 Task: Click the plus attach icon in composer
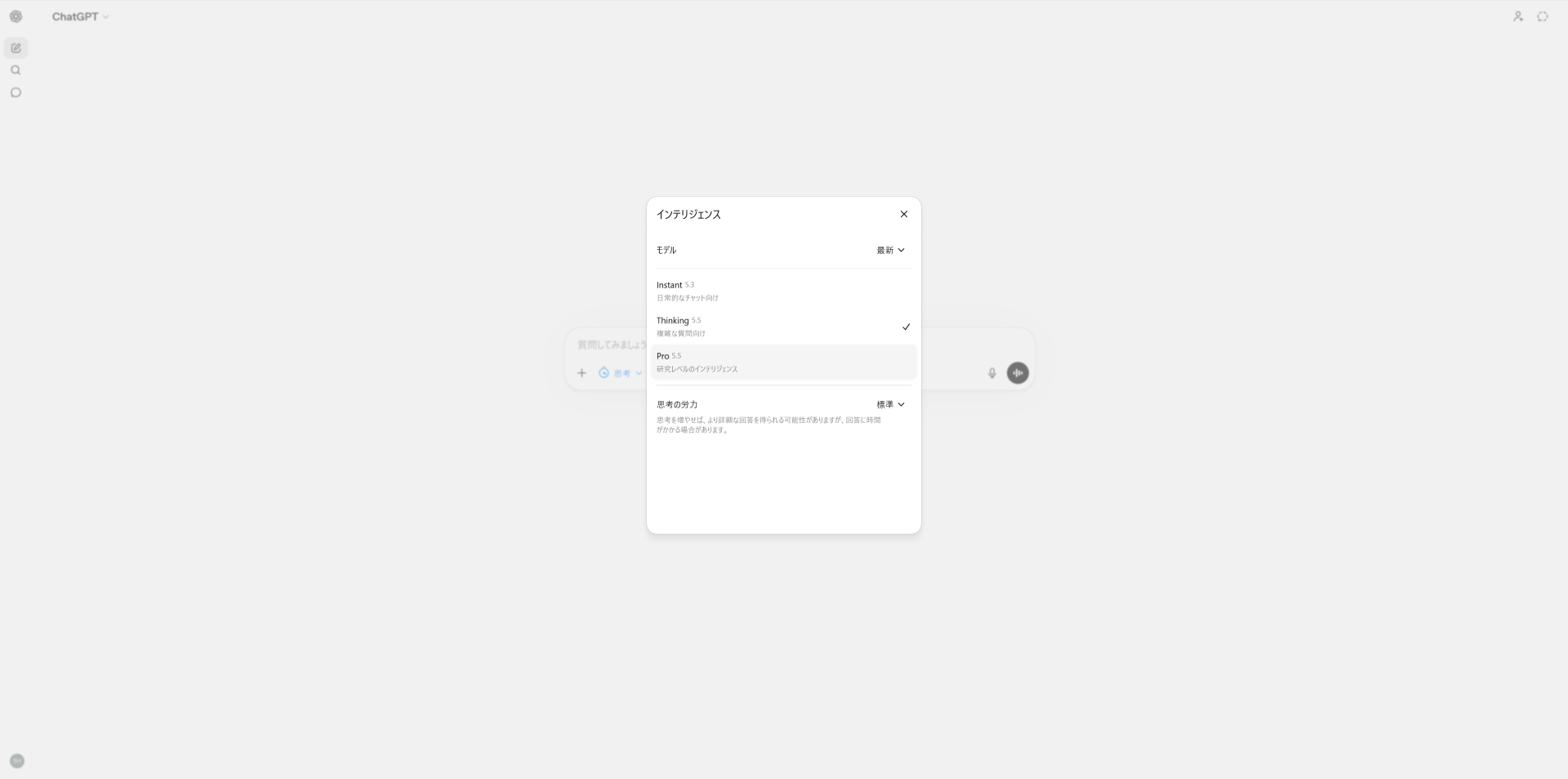581,373
